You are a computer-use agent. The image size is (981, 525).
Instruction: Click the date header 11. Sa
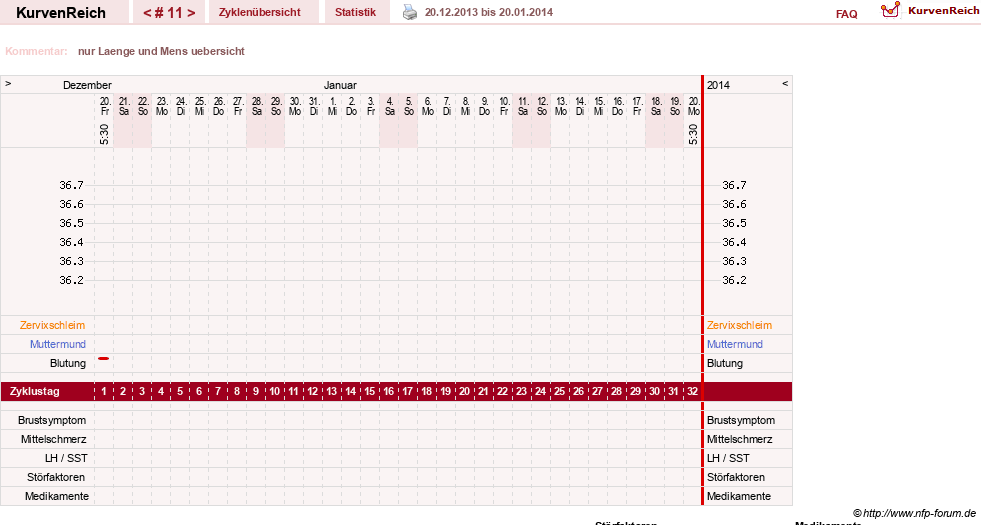pos(522,106)
